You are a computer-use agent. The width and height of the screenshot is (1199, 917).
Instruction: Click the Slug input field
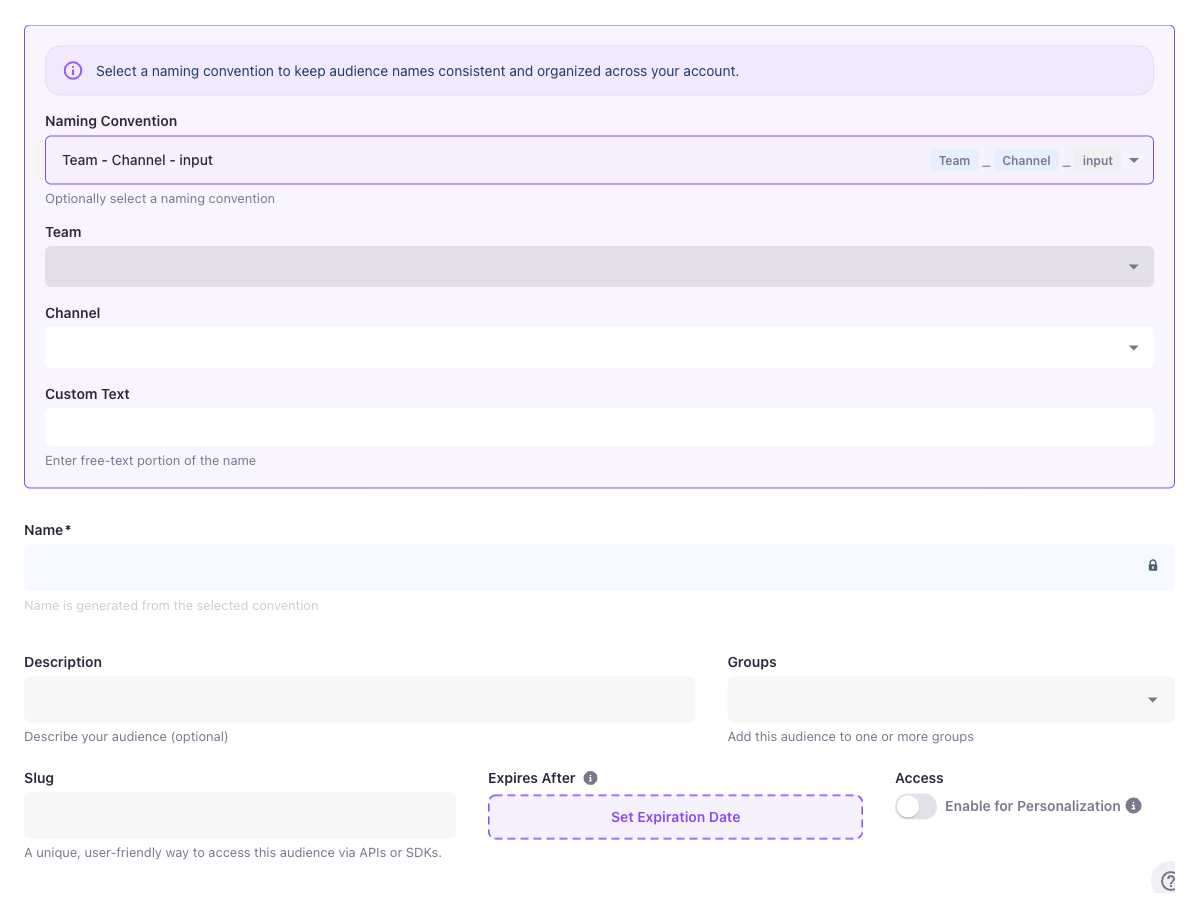(x=239, y=815)
